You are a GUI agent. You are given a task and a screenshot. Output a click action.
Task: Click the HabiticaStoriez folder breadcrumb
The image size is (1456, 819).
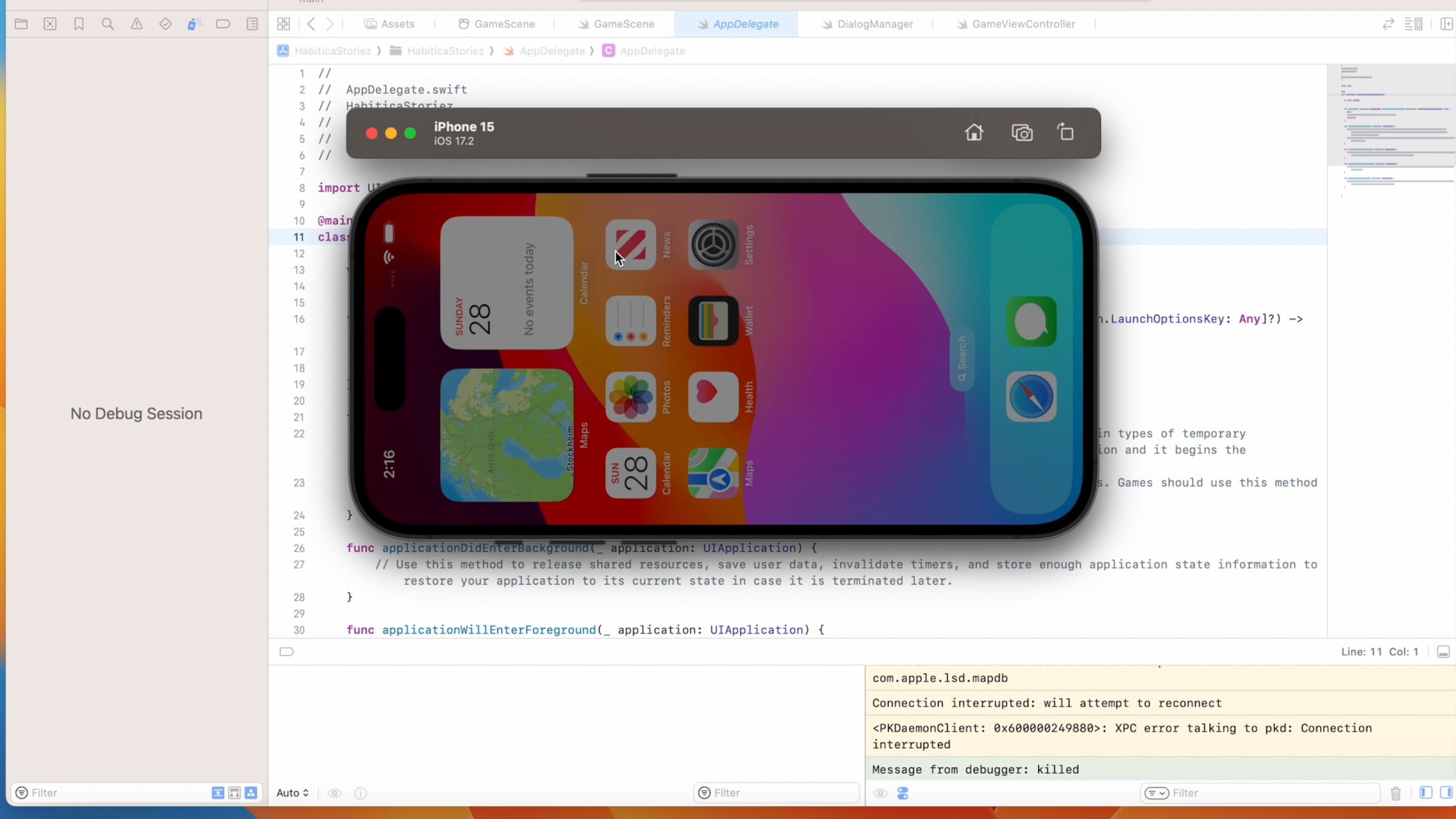point(437,51)
